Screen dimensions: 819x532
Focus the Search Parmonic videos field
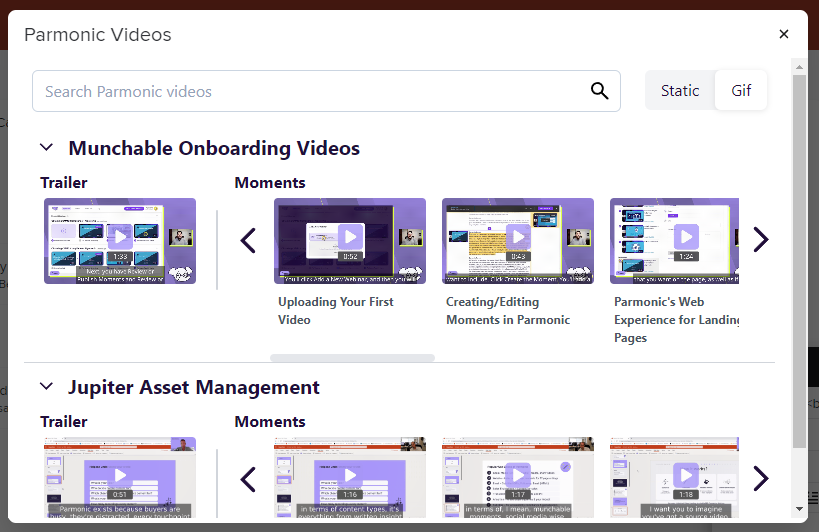pyautogui.click(x=326, y=91)
